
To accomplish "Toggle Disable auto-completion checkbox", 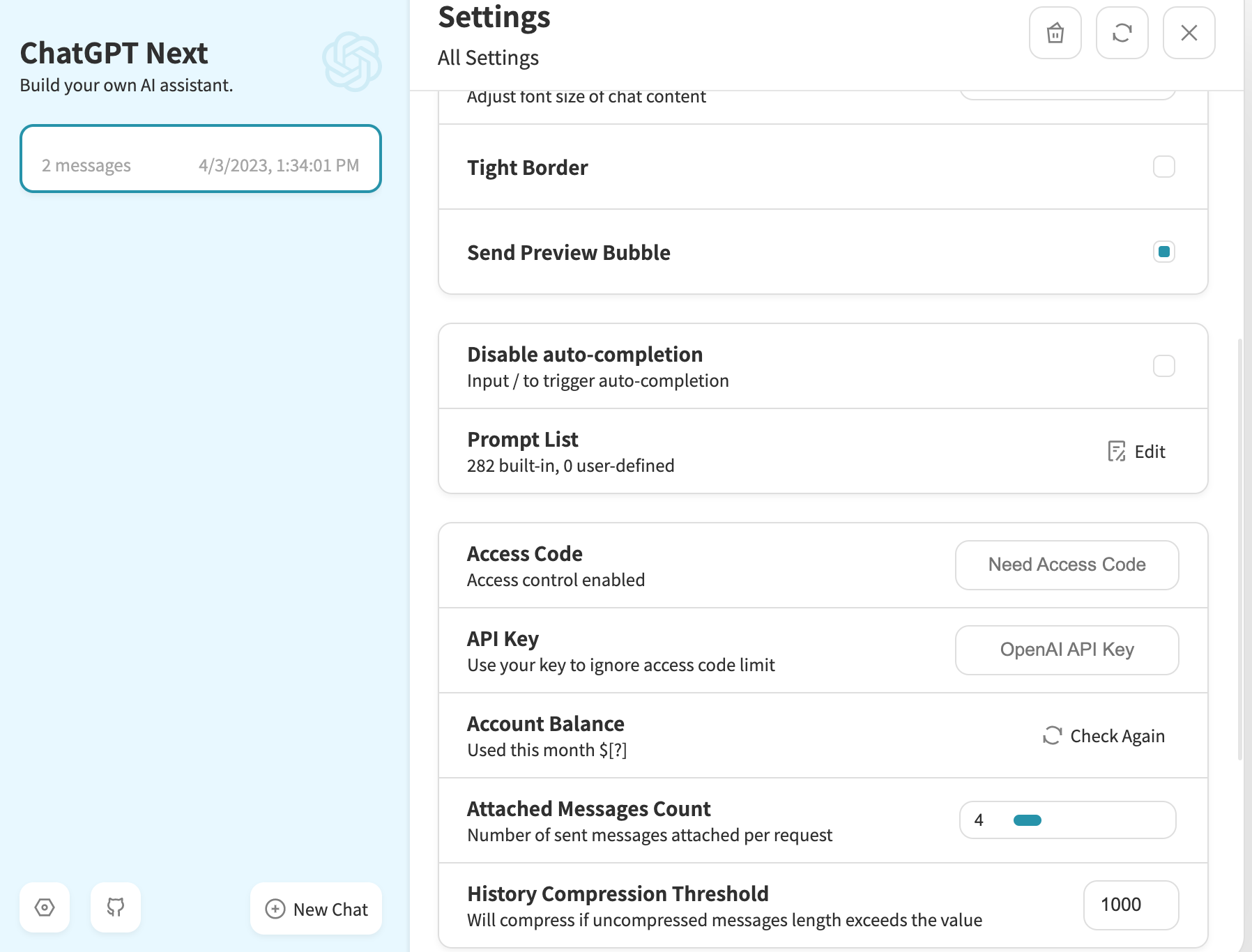I will (1163, 366).
